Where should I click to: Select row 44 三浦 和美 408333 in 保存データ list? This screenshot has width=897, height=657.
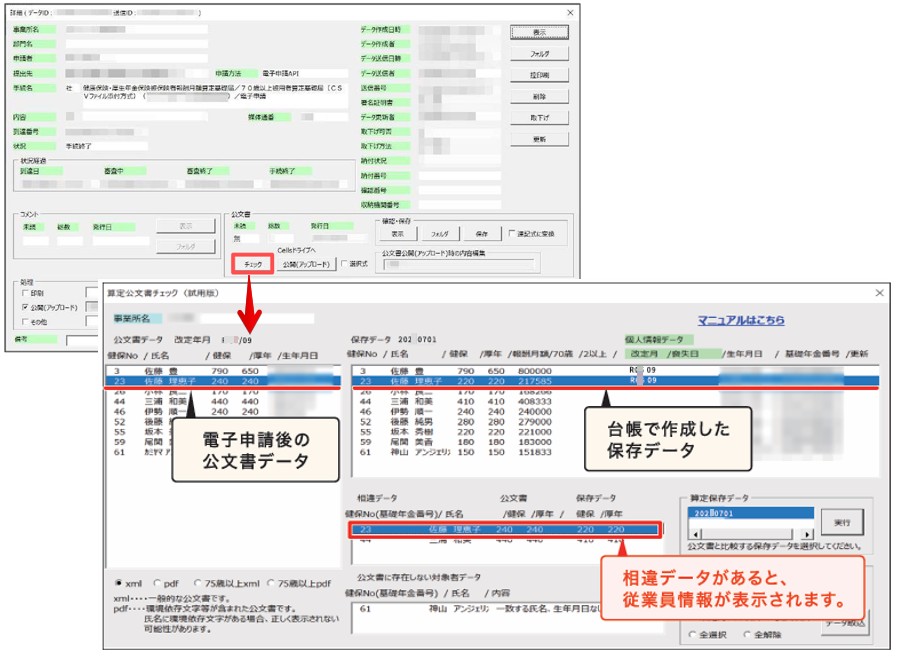pos(615,401)
